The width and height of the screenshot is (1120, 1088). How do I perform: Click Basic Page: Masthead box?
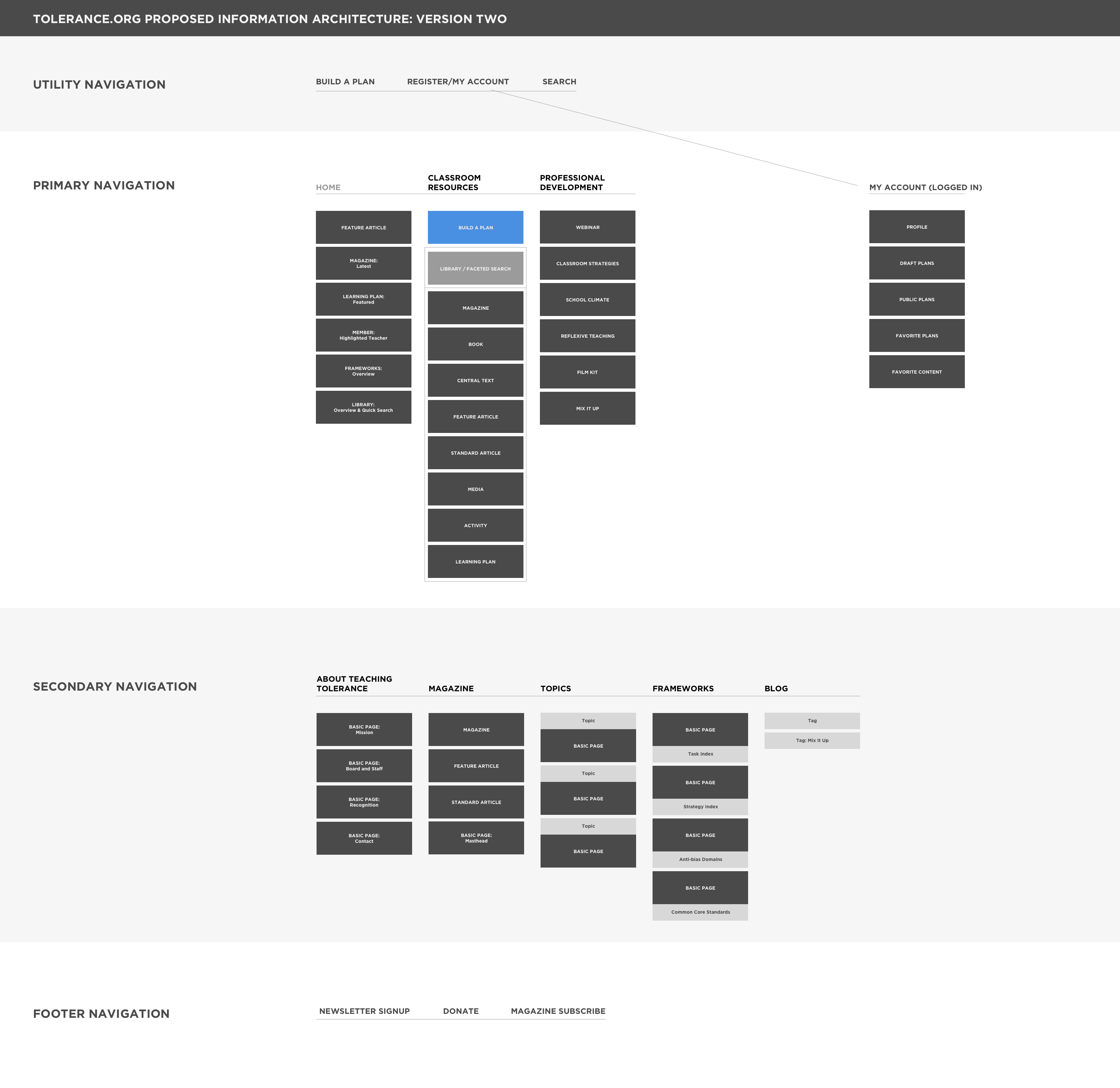pyautogui.click(x=476, y=838)
